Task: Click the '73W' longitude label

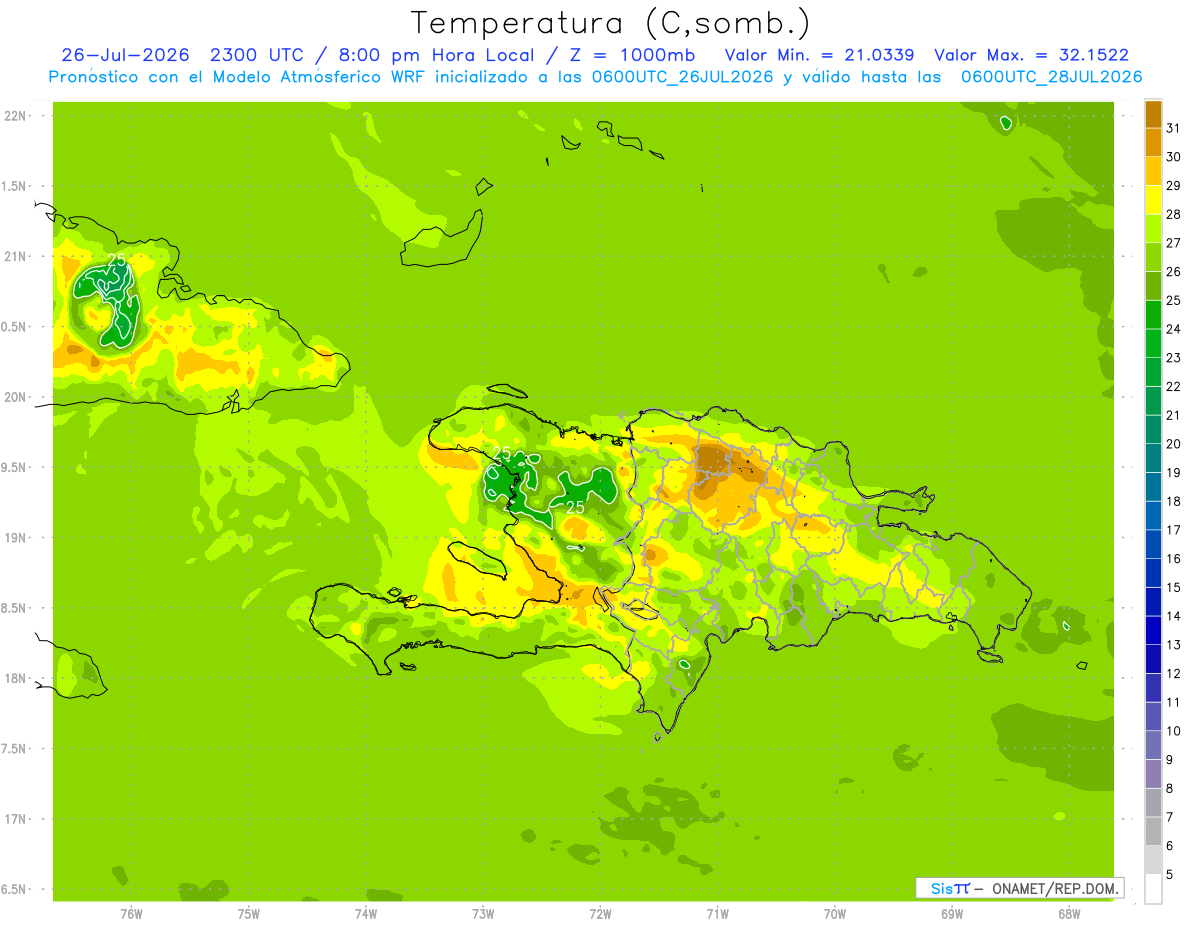Action: (x=483, y=914)
